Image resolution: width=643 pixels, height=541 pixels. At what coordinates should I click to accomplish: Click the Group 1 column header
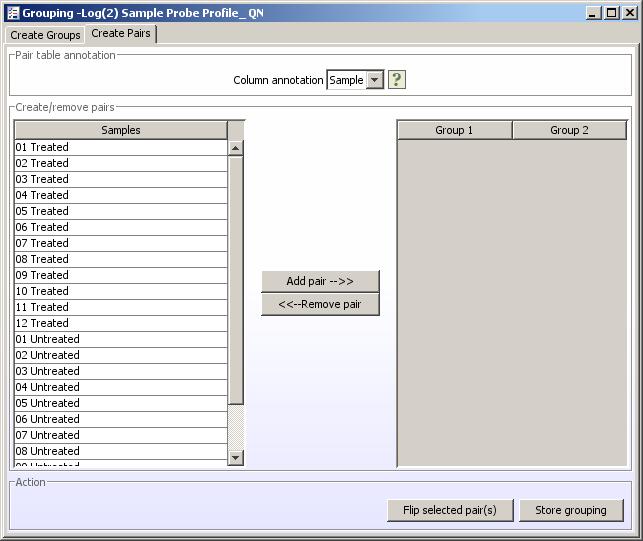tap(454, 130)
